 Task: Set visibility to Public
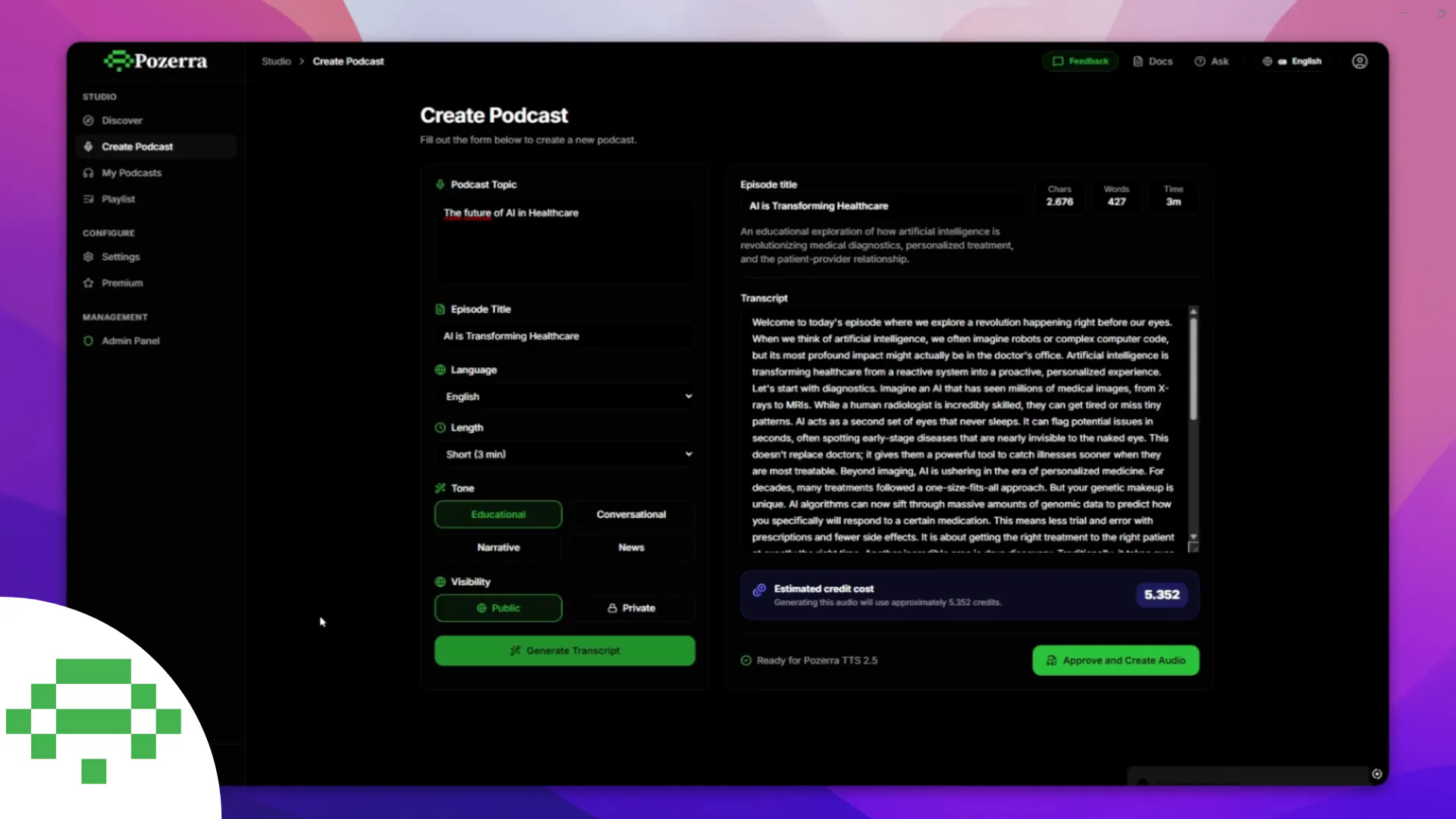(x=498, y=608)
